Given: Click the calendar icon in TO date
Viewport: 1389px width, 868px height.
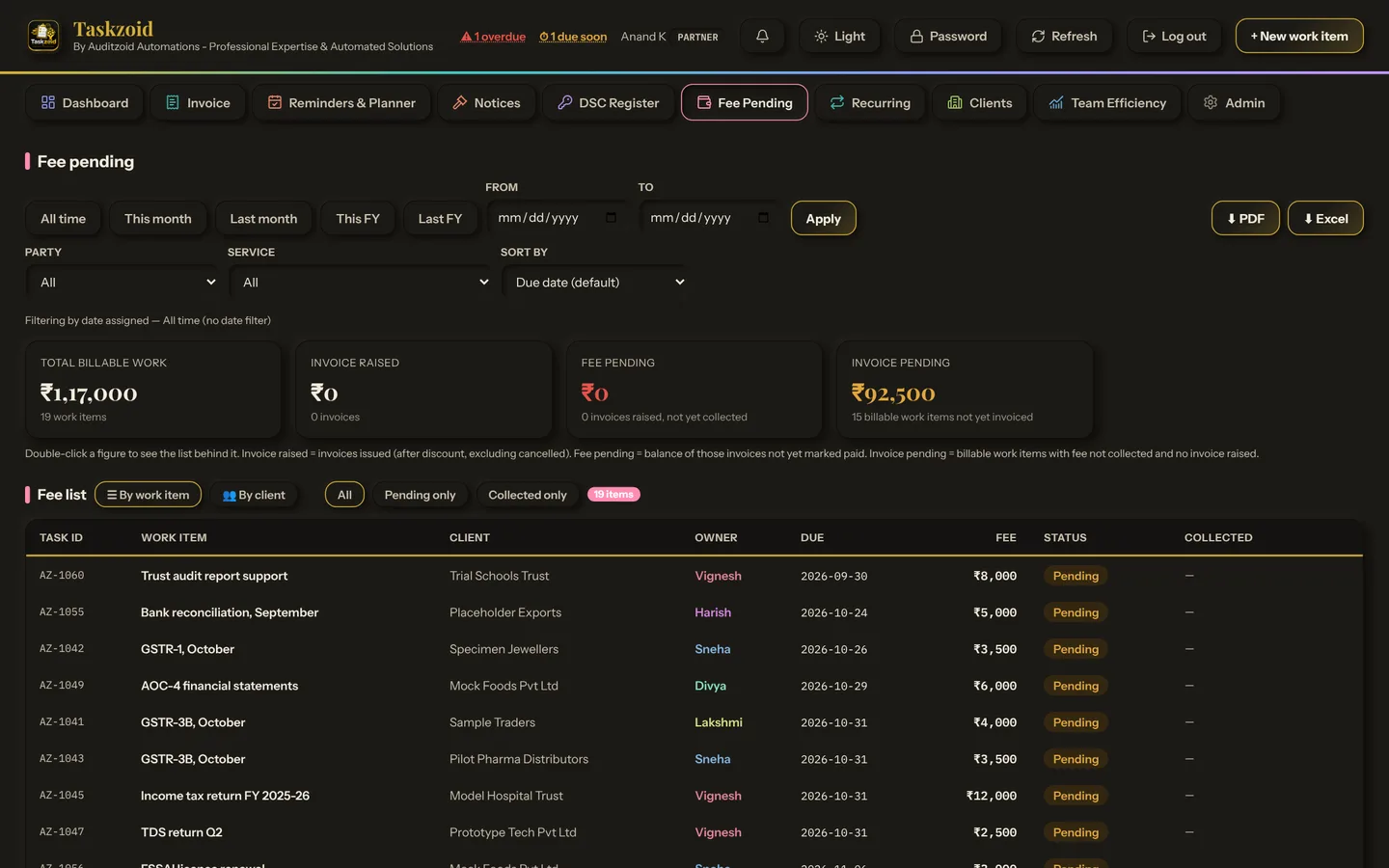Looking at the screenshot, I should coord(763,218).
